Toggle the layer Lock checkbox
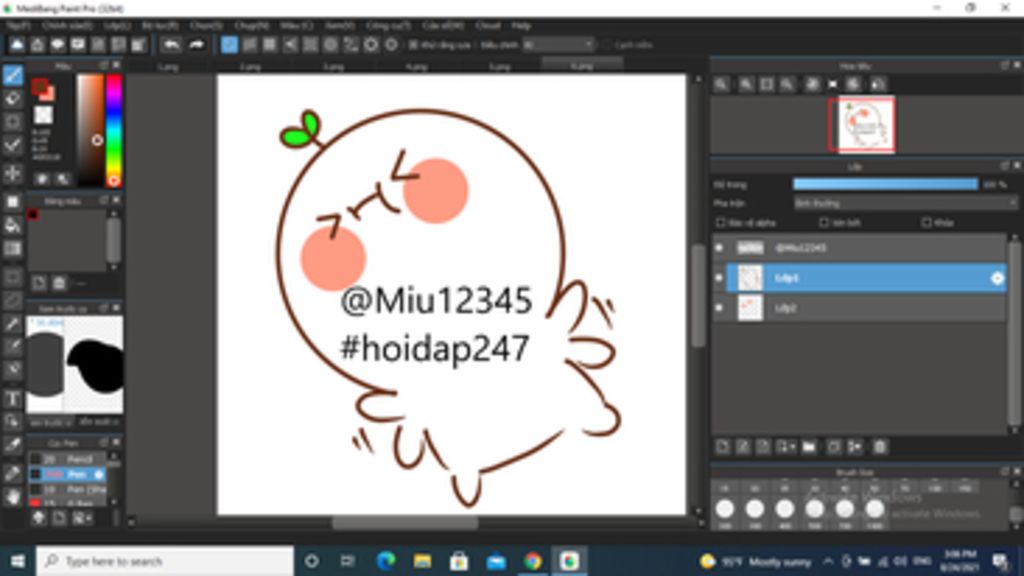Viewport: 1024px width, 576px height. (x=926, y=223)
